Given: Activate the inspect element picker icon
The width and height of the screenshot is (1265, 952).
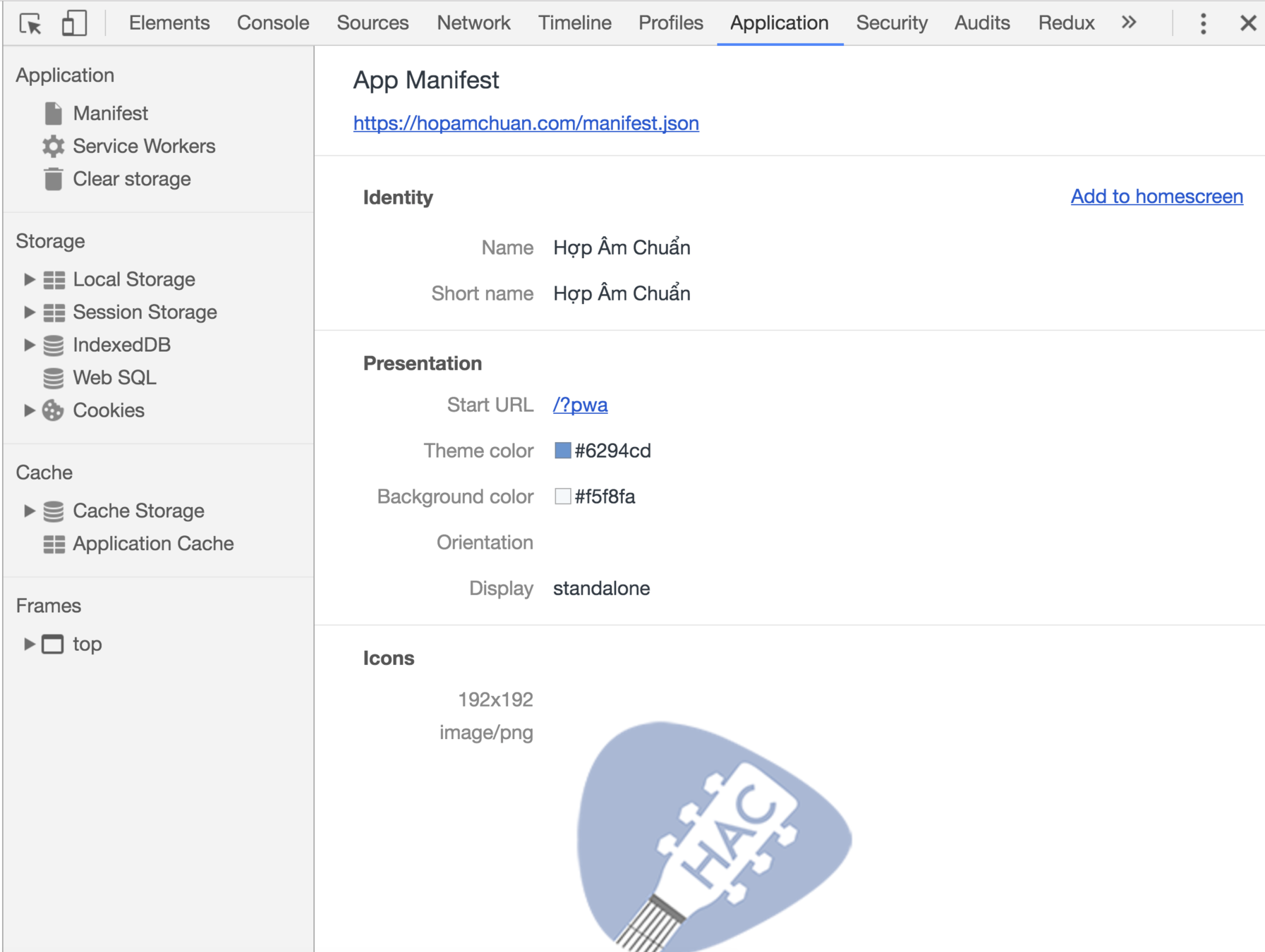Looking at the screenshot, I should pyautogui.click(x=31, y=23).
